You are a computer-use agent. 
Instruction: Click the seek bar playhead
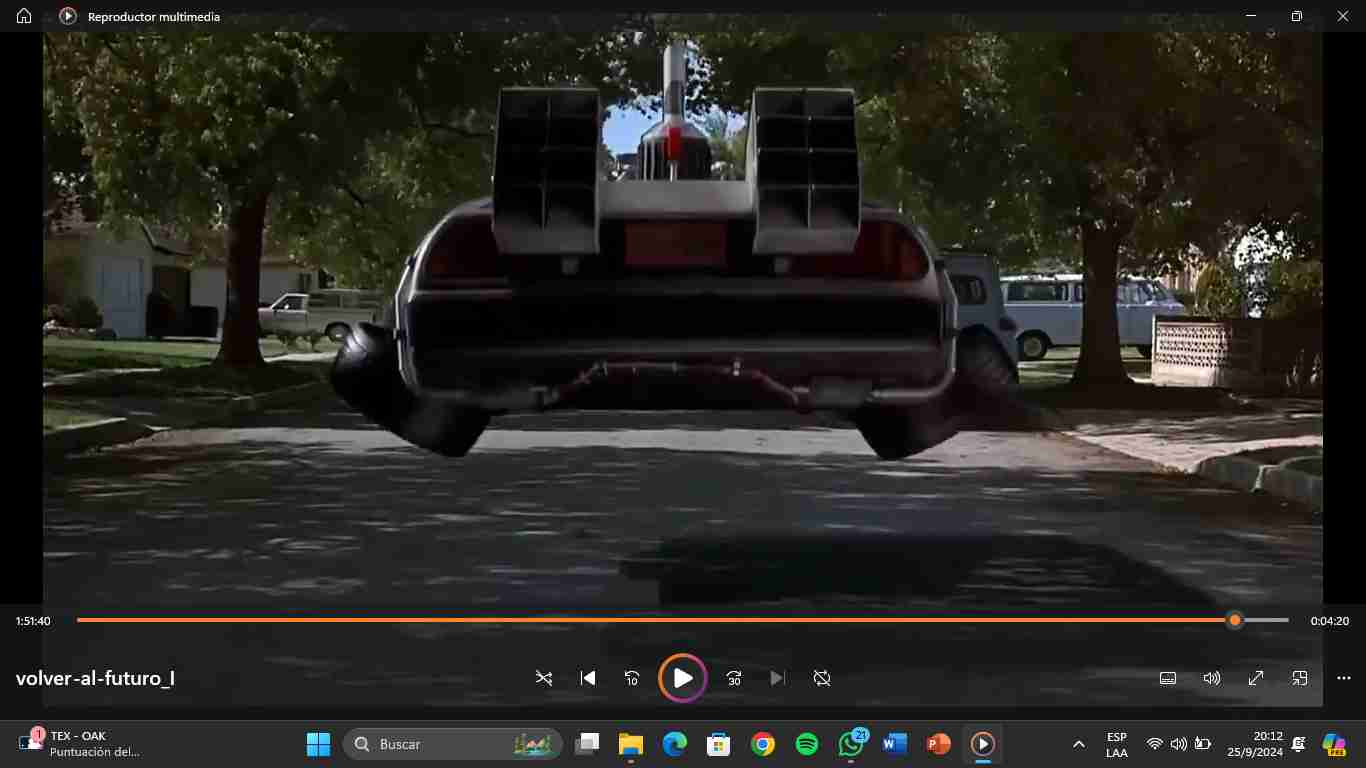point(1235,620)
